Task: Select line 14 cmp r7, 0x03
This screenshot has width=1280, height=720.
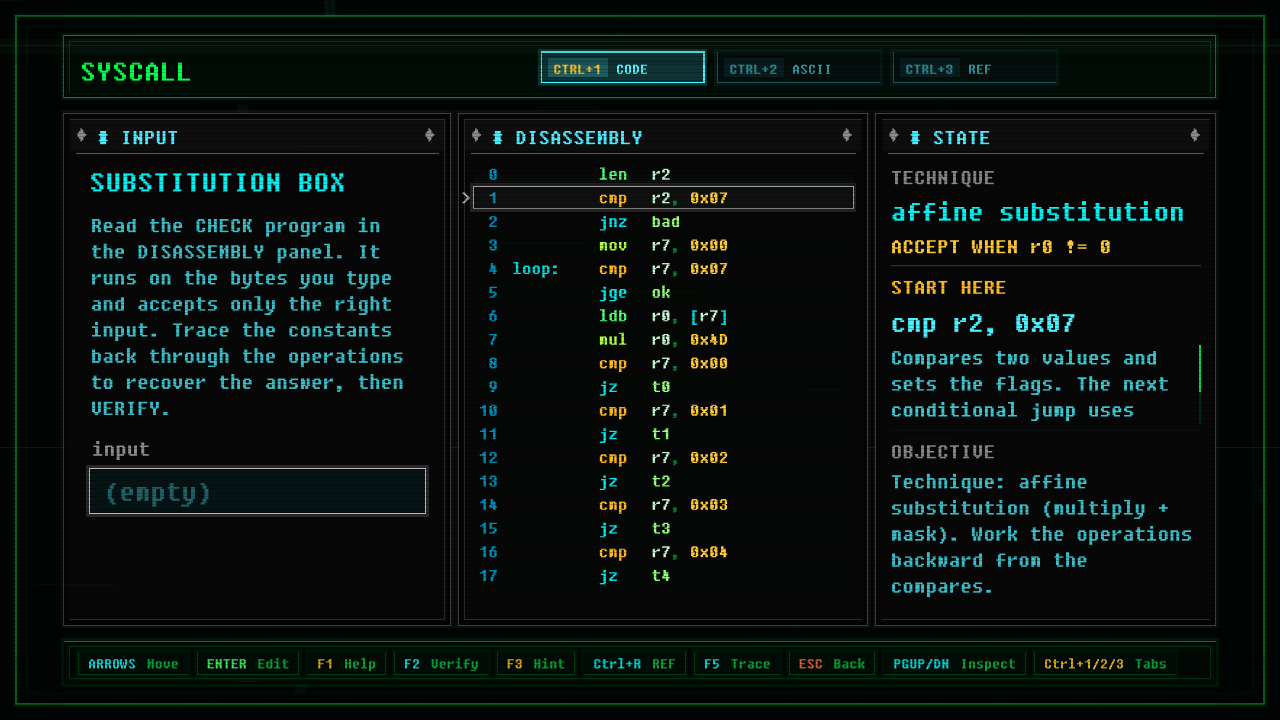Action: (663, 505)
